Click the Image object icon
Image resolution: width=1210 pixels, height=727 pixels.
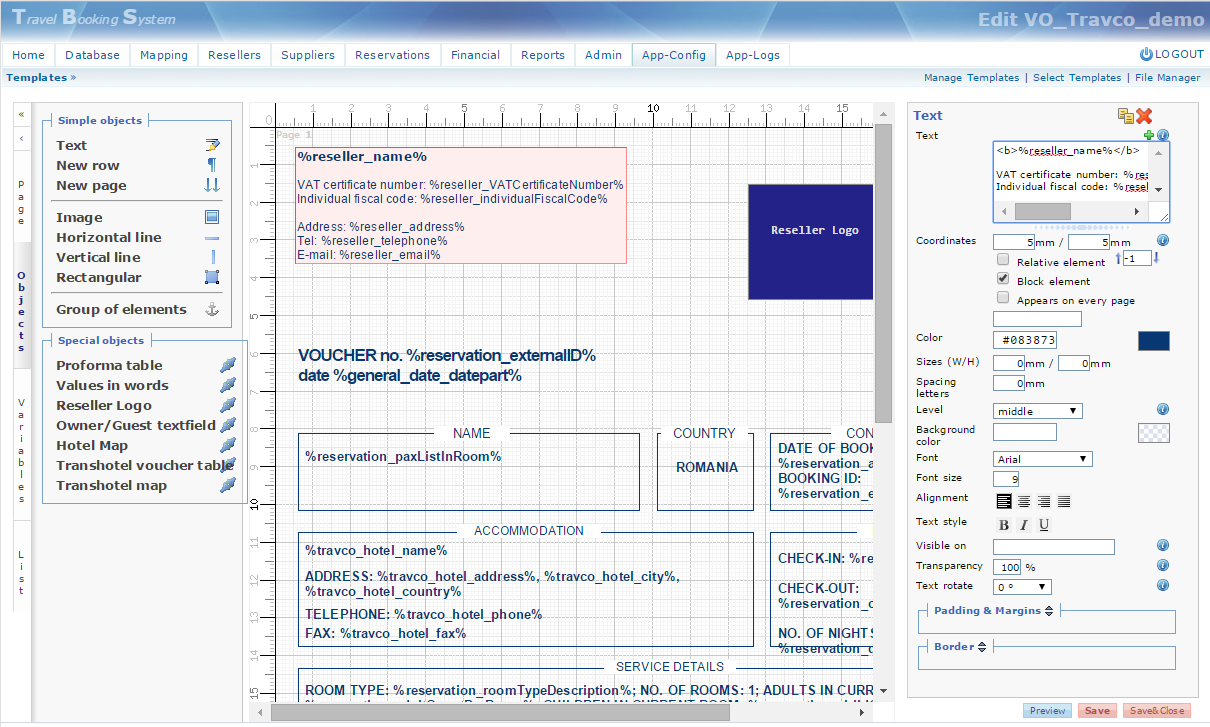[x=211, y=218]
